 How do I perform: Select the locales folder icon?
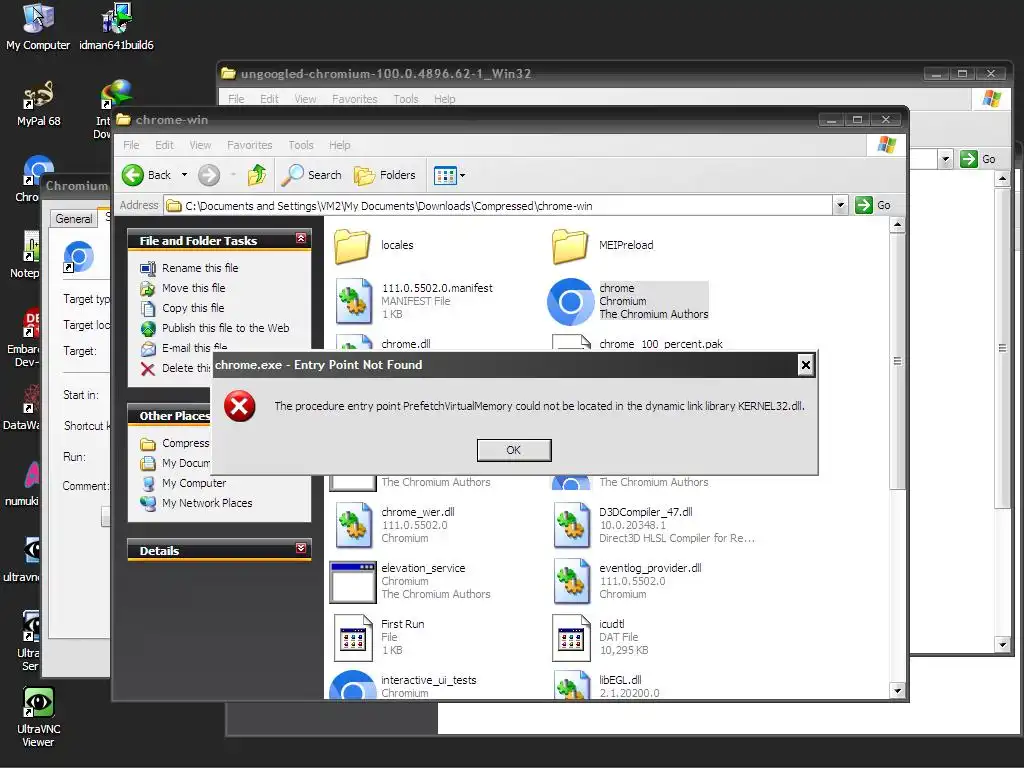coord(352,246)
